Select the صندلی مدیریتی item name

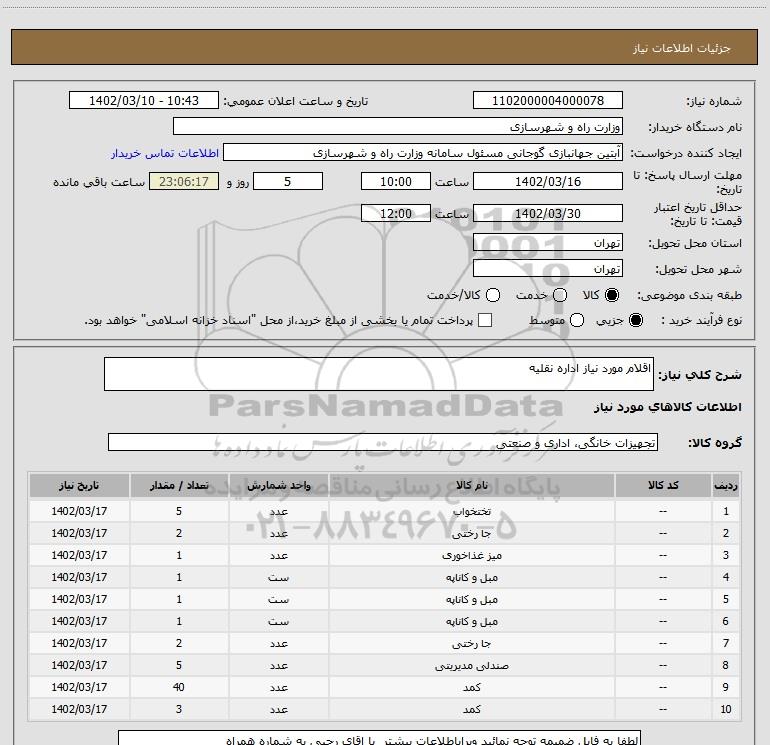pos(471,665)
